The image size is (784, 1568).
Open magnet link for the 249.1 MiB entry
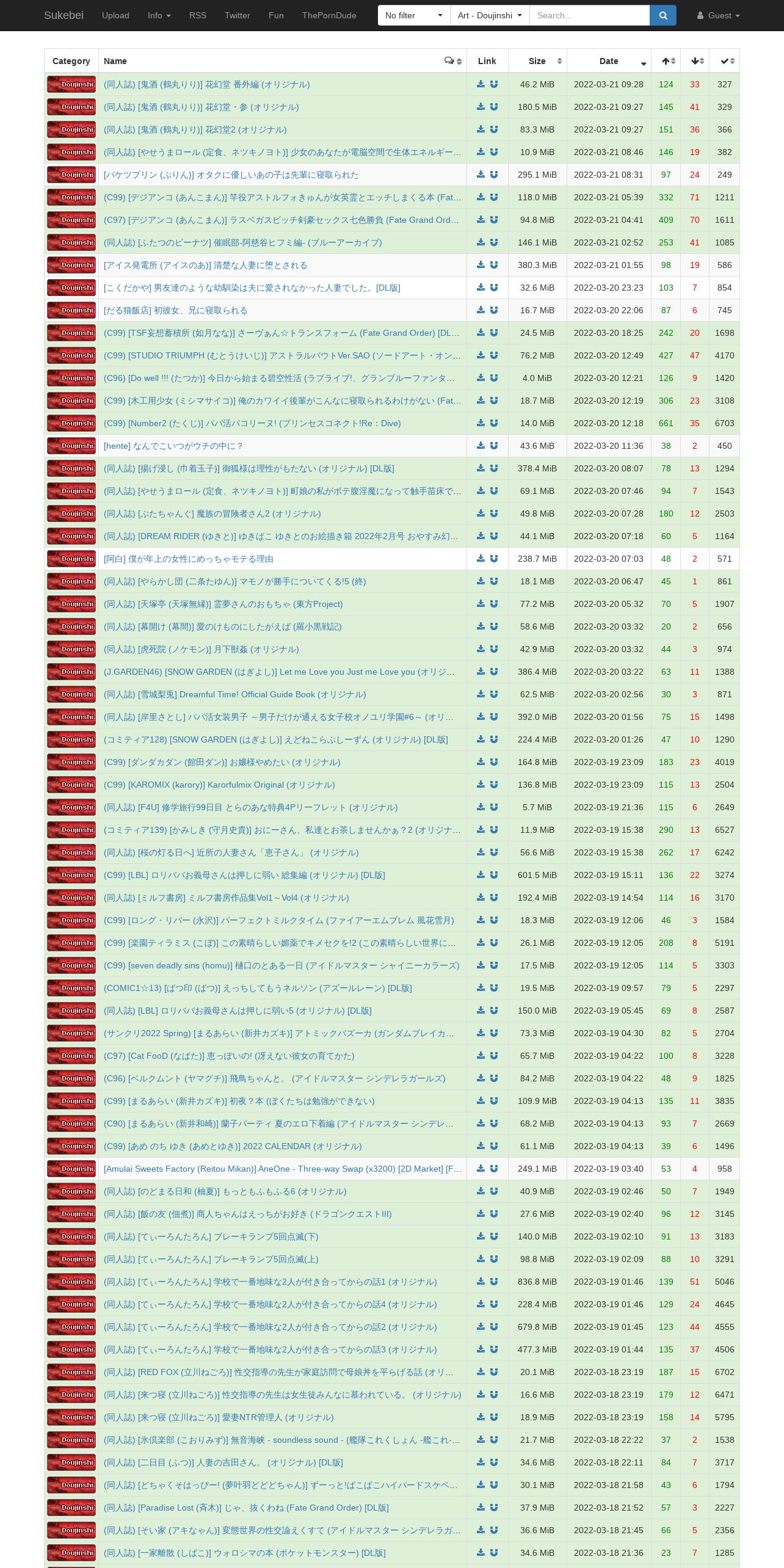pos(494,1169)
